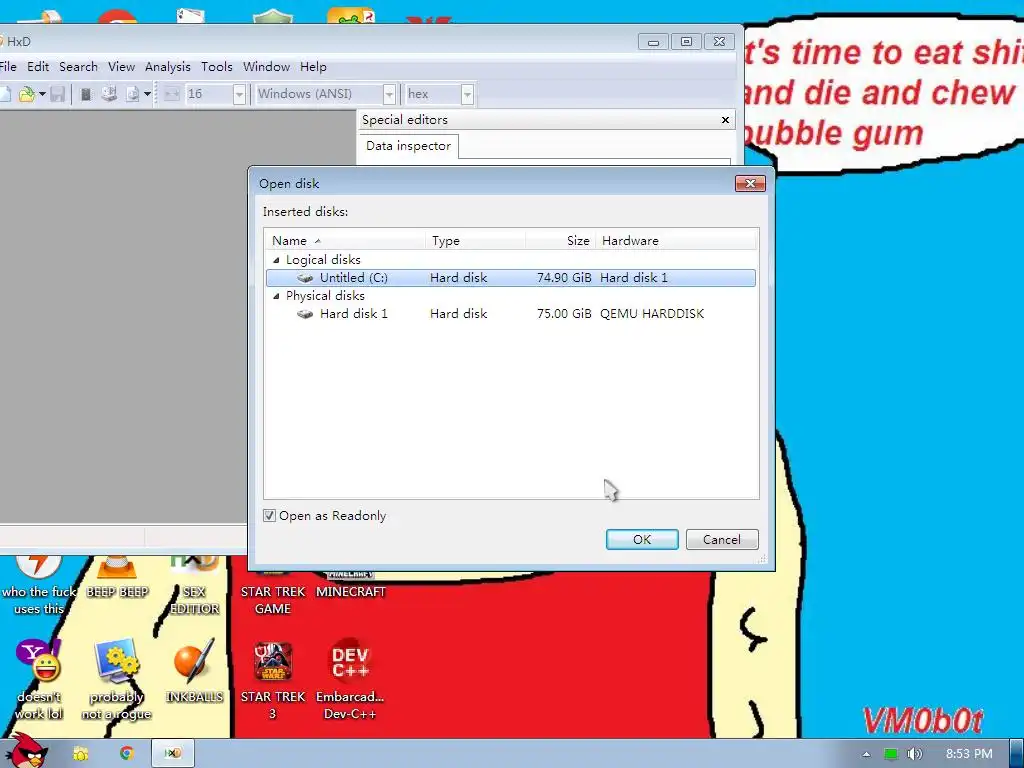Open the View menu
The height and width of the screenshot is (768, 1024).
click(121, 67)
